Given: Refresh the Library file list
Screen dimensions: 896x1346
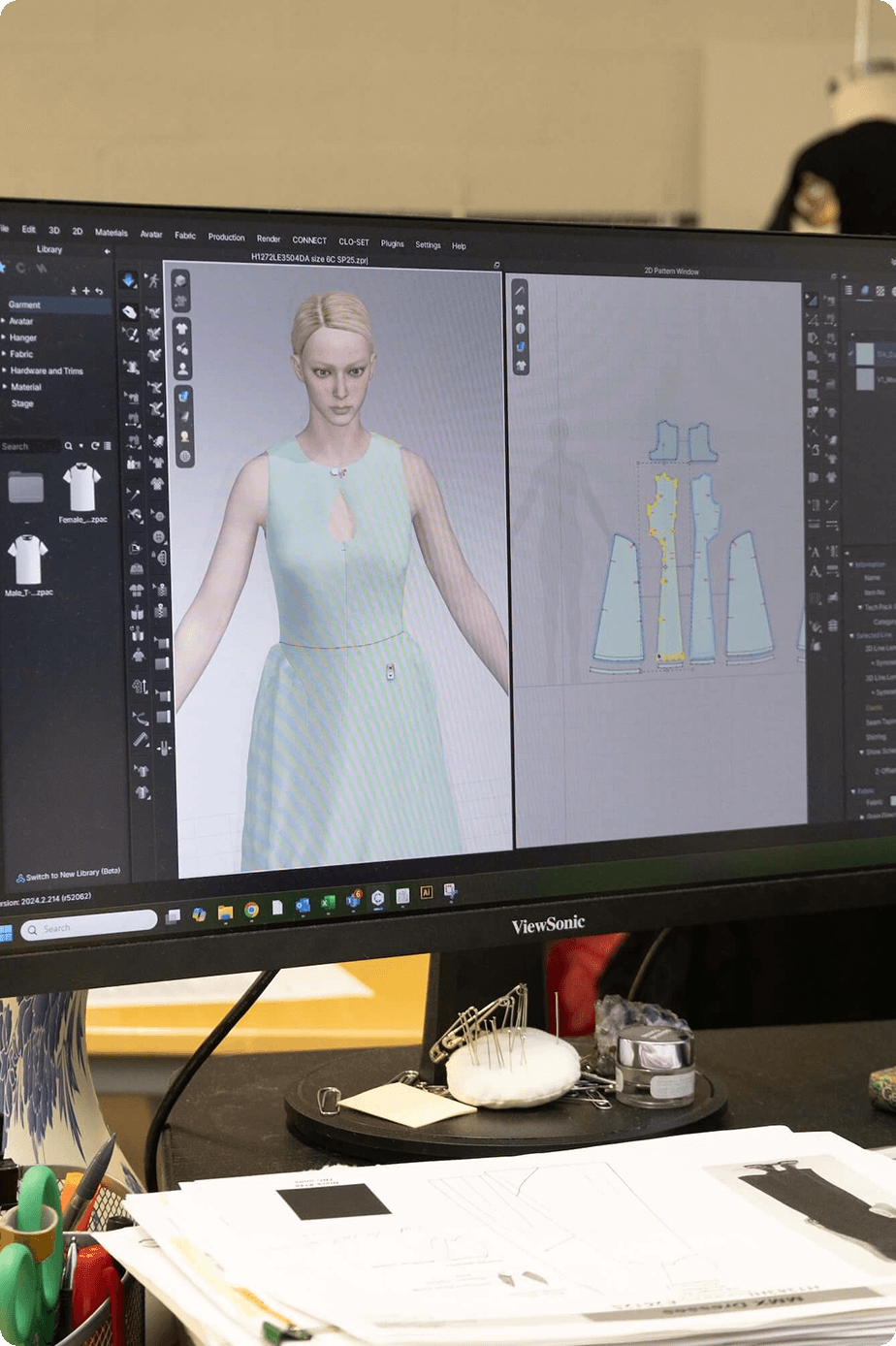Looking at the screenshot, I should (94, 446).
